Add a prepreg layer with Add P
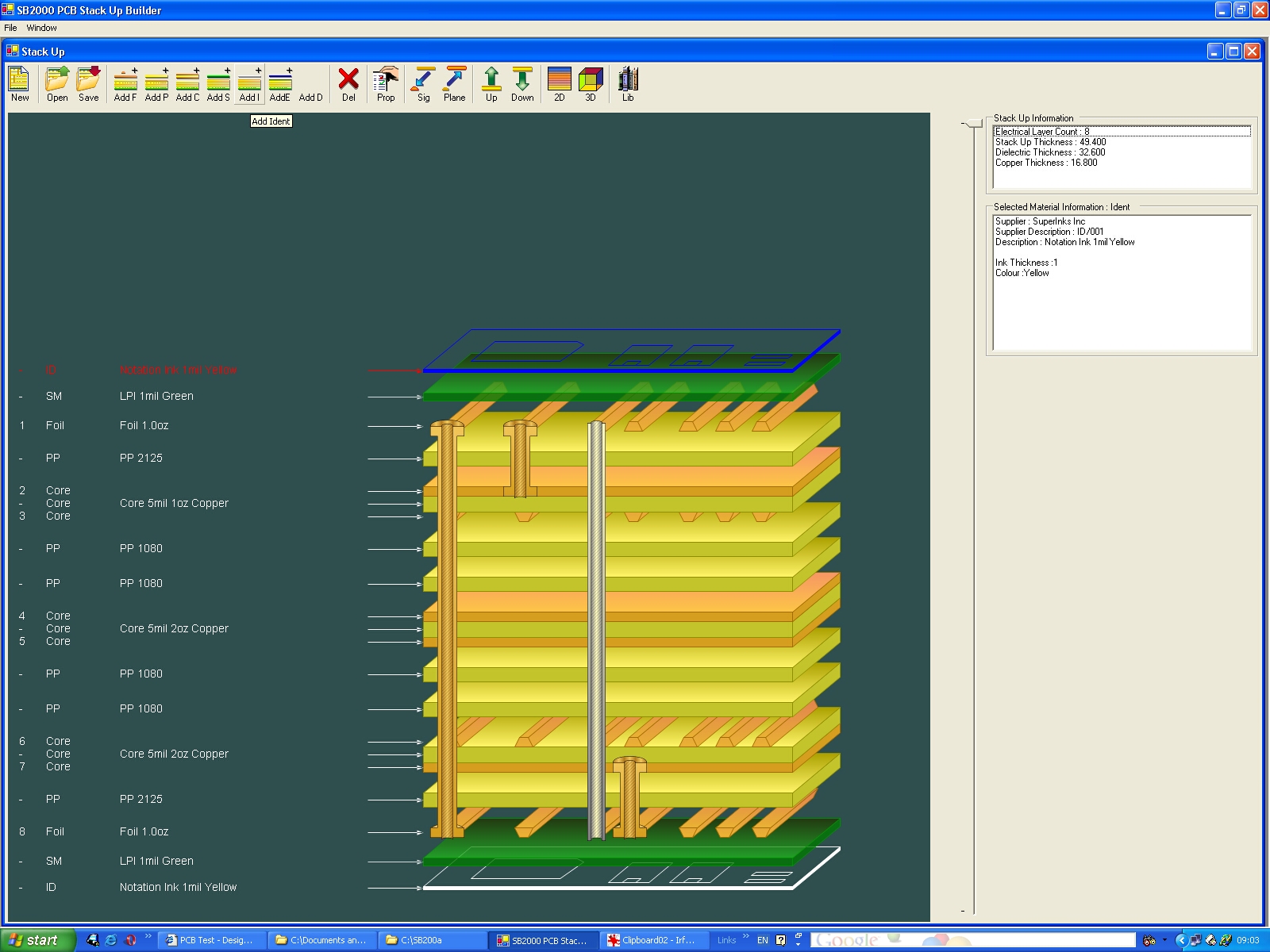Screen dimensions: 1270x952 pos(156,84)
